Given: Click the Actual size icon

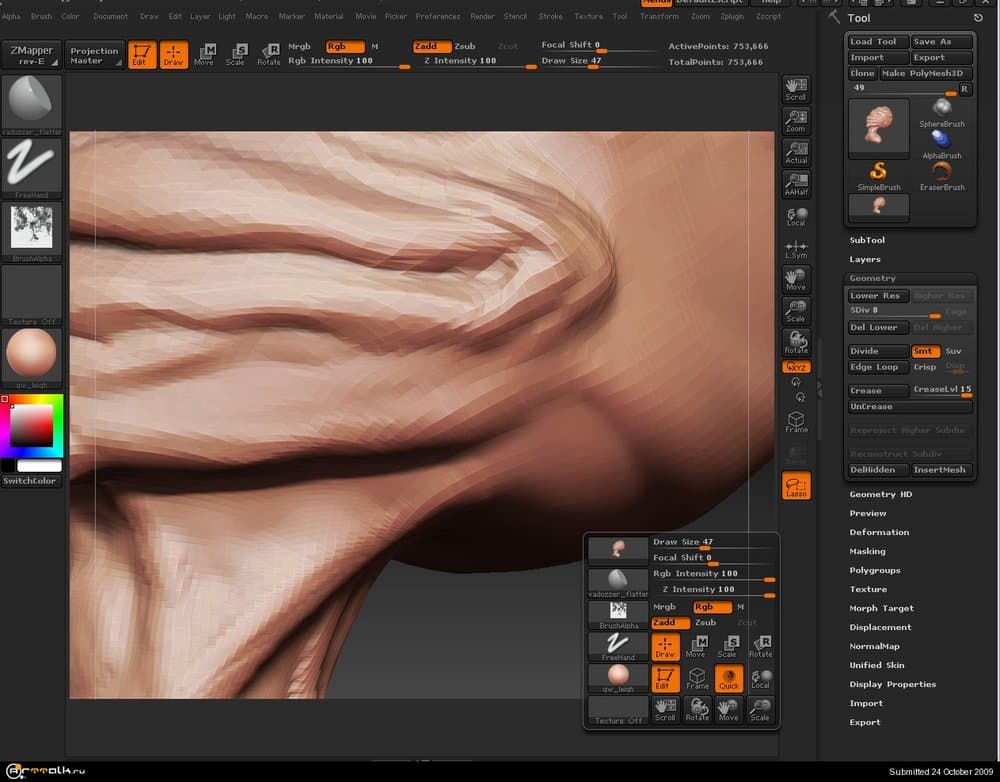Looking at the screenshot, I should [x=796, y=152].
